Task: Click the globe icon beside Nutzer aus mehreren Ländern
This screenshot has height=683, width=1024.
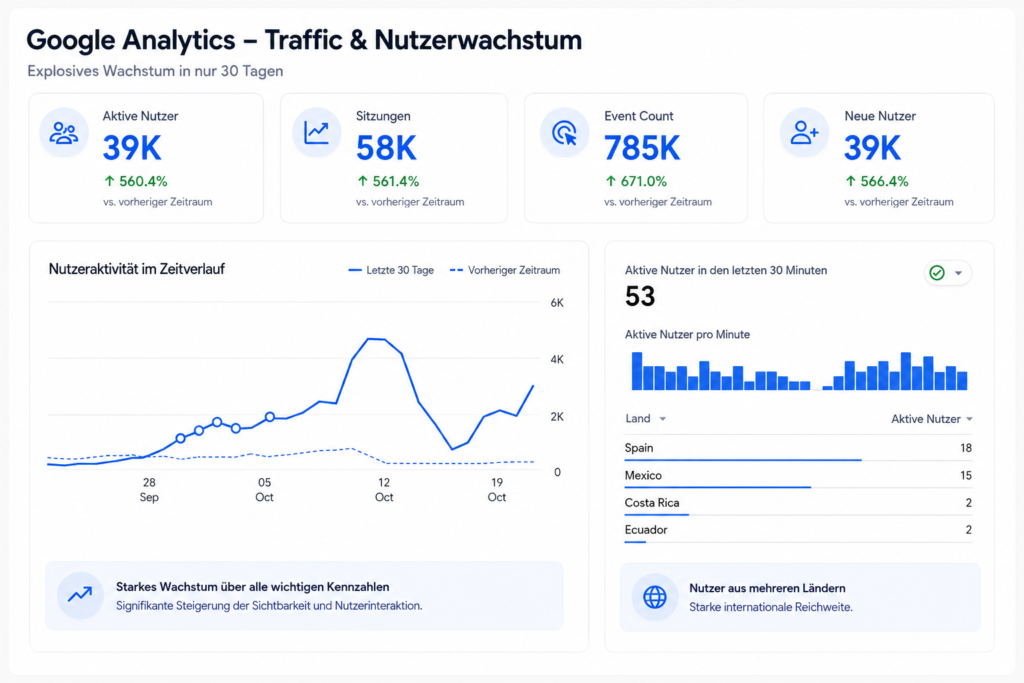Action: coord(655,596)
